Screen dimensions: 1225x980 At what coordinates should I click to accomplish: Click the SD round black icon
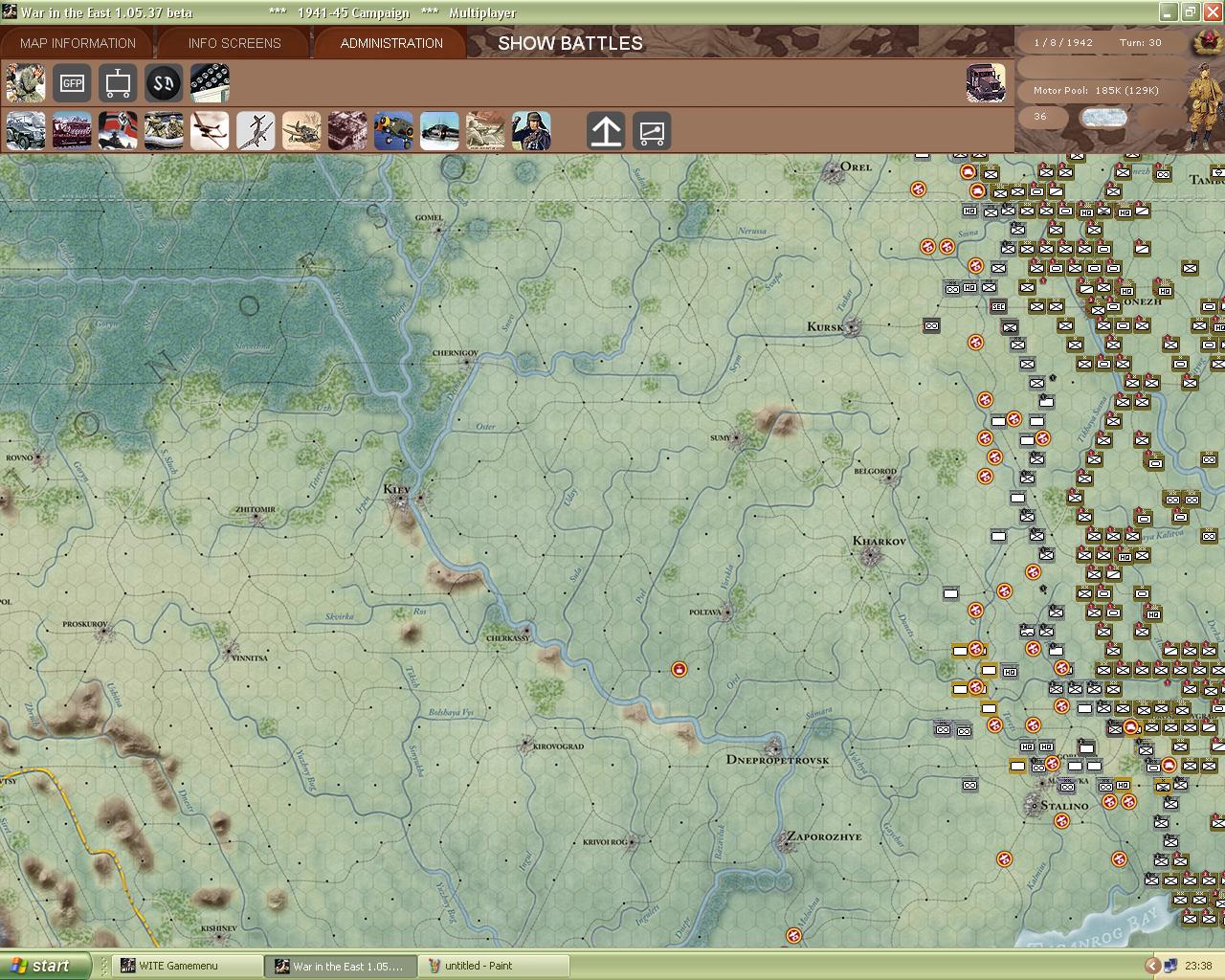tap(164, 83)
